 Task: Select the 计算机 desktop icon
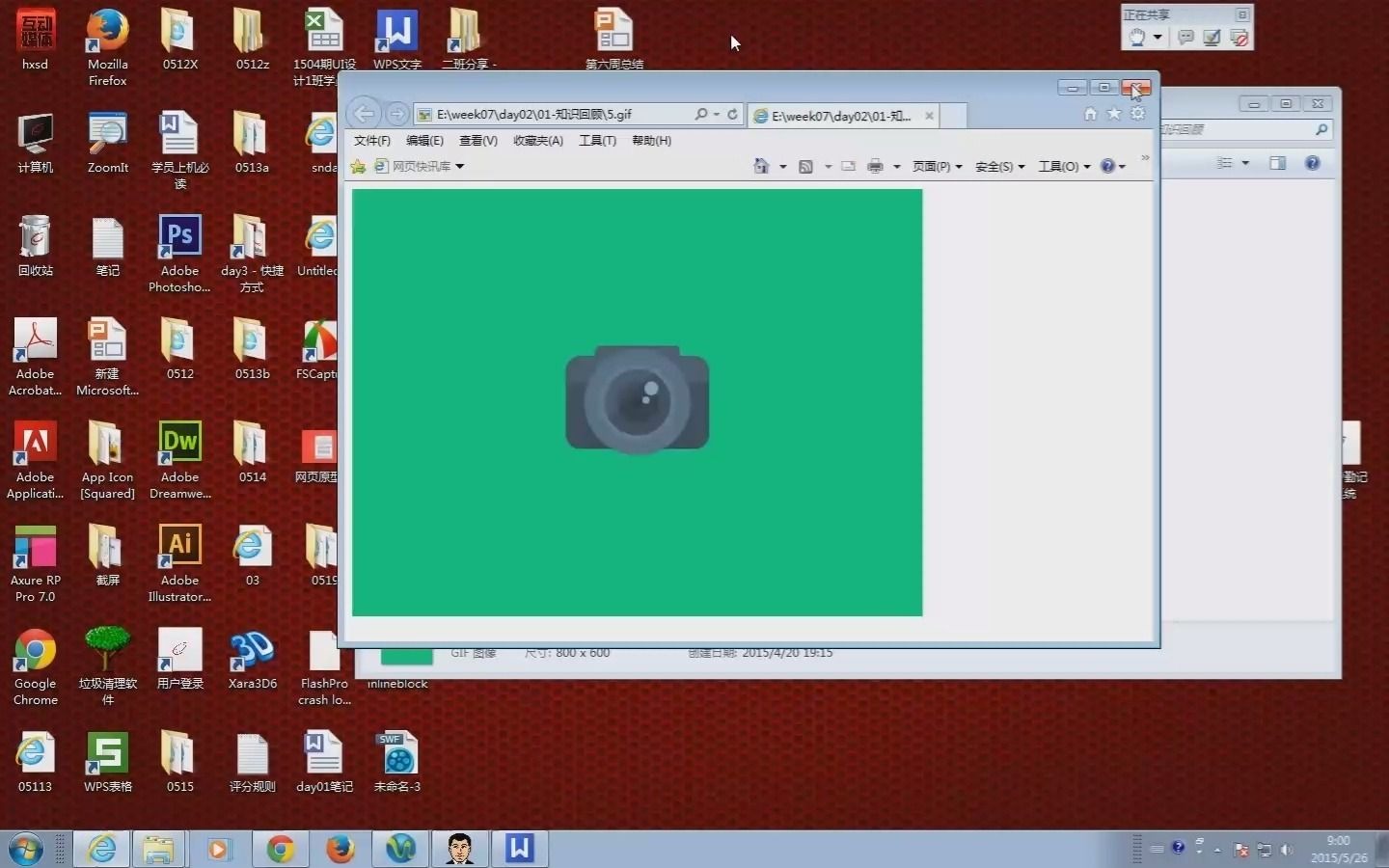36,143
